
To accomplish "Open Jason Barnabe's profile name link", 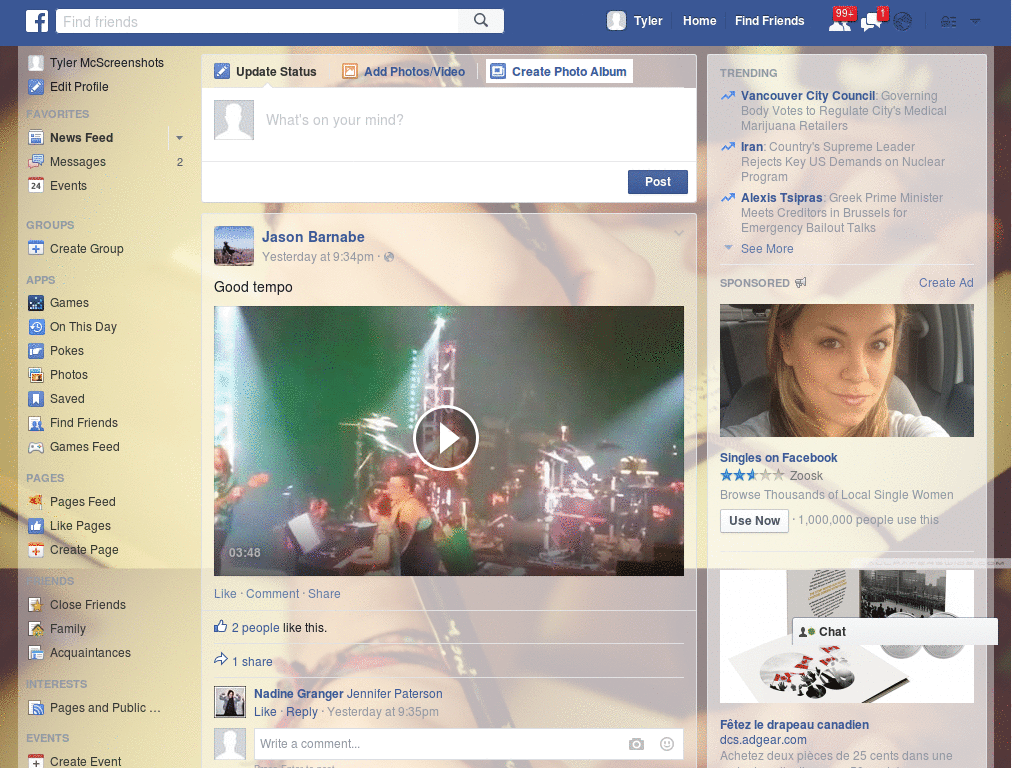I will 313,237.
